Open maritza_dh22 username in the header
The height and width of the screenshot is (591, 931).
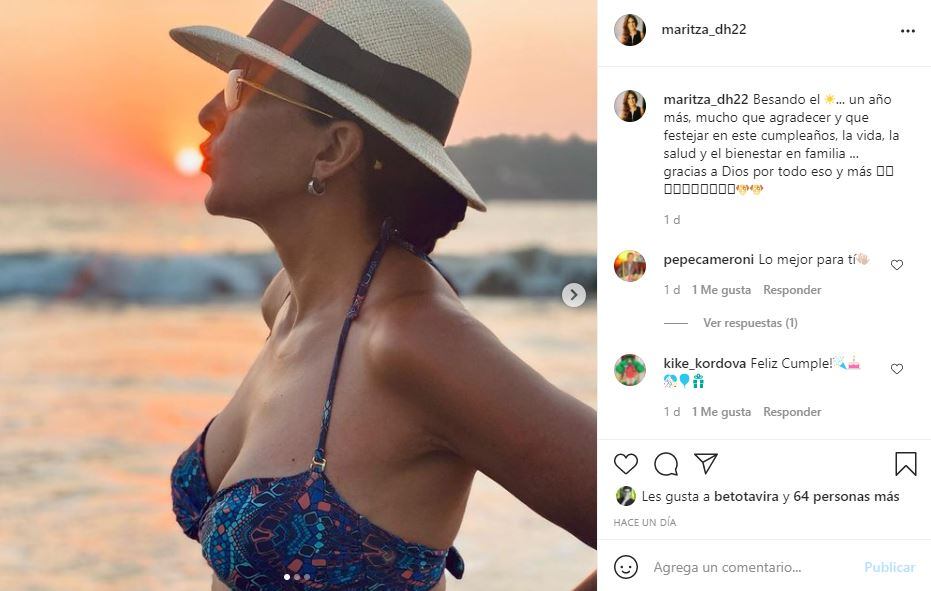pos(704,30)
